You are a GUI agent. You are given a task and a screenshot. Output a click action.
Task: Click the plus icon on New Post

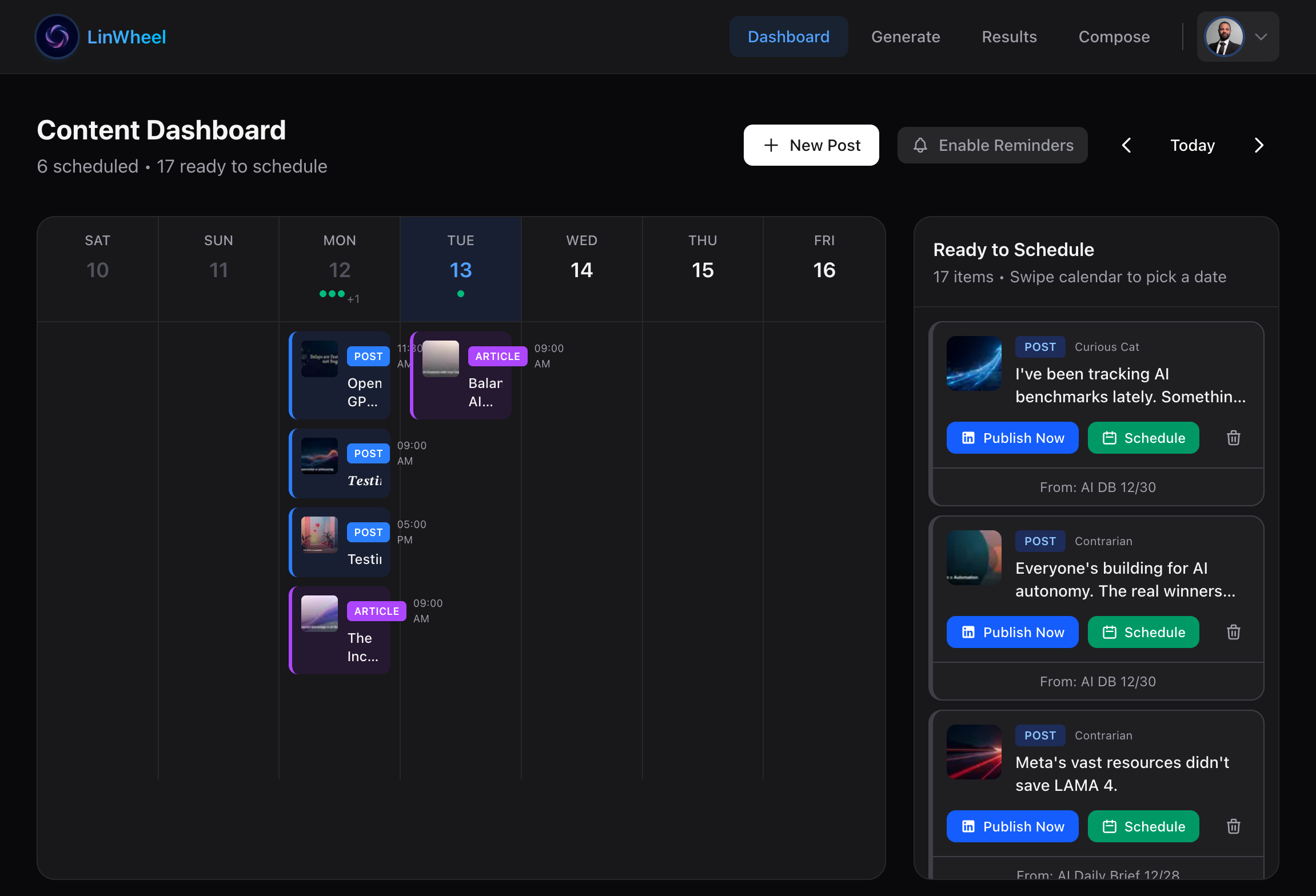771,145
